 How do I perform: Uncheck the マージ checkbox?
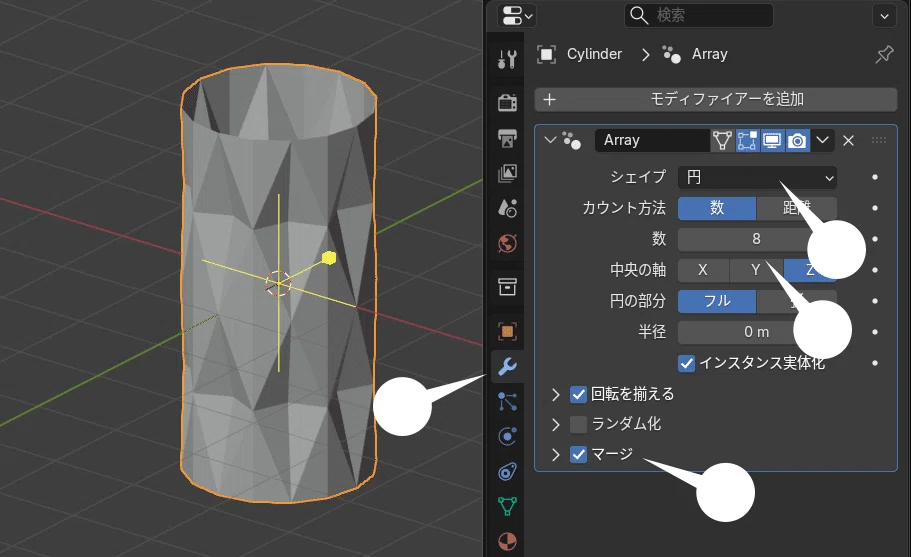tap(578, 454)
